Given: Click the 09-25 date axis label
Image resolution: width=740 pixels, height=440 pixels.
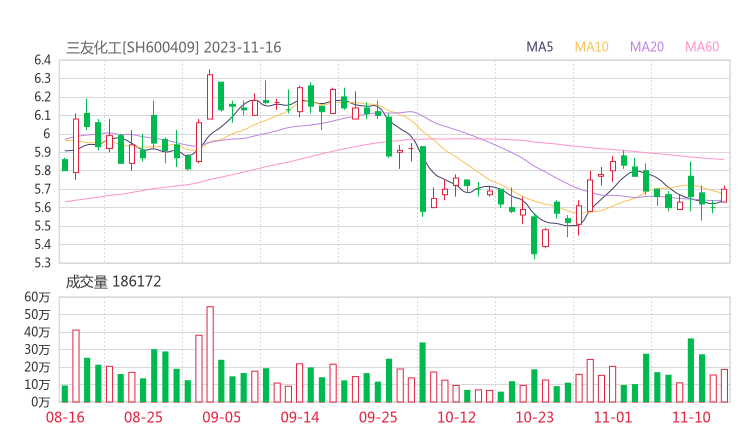Looking at the screenshot, I should click(x=378, y=417).
